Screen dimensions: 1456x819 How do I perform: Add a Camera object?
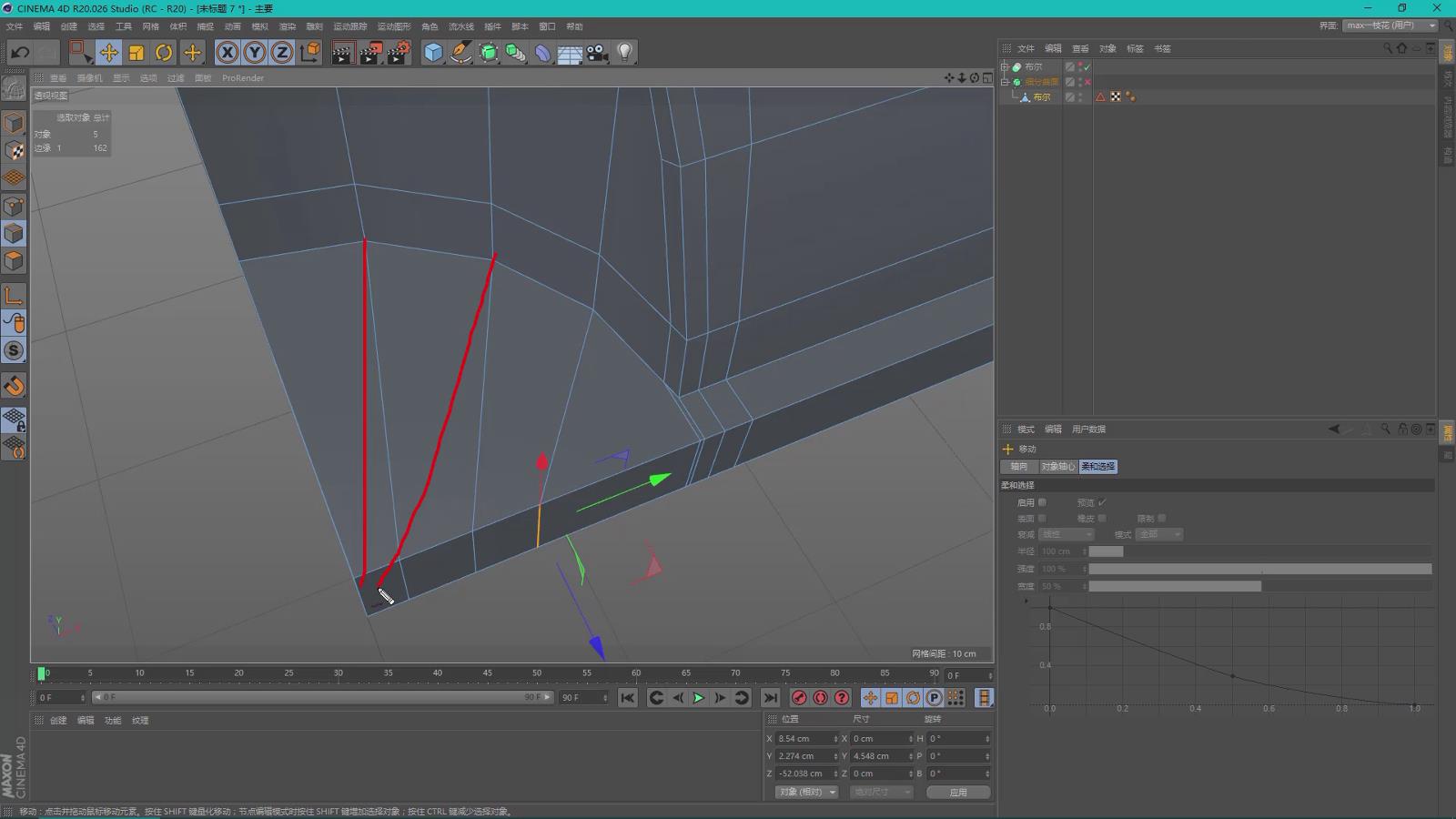tap(597, 53)
